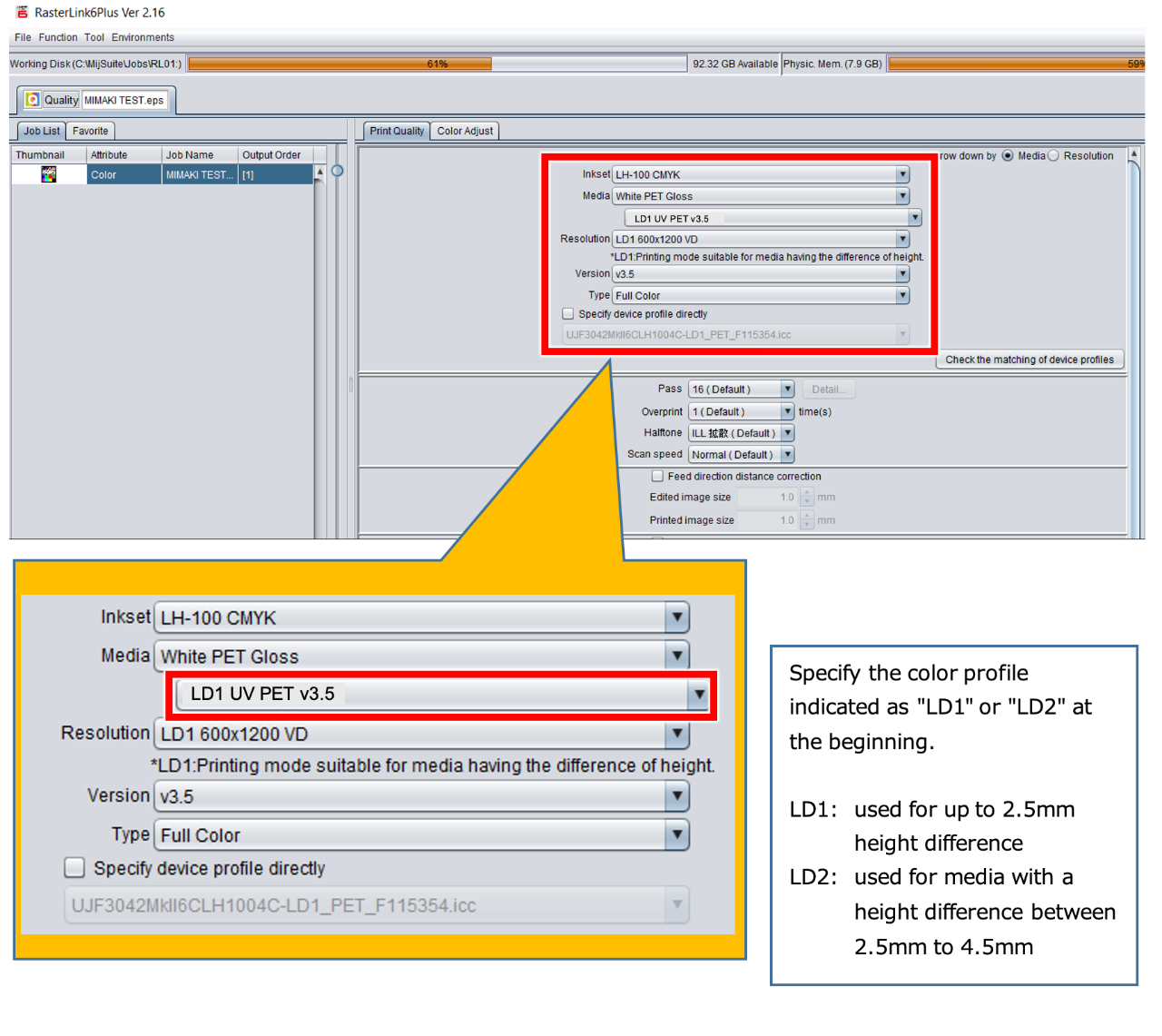
Task: Click the Detail... button next to Pass
Action: (x=828, y=390)
